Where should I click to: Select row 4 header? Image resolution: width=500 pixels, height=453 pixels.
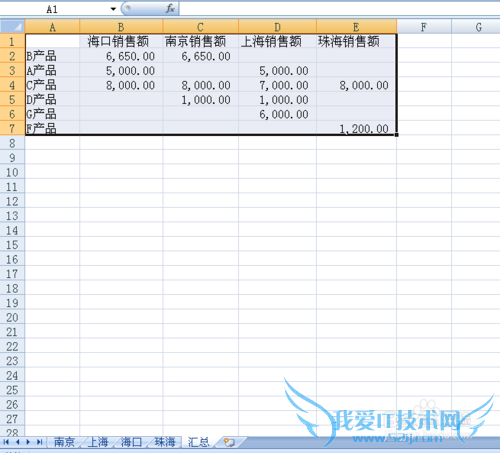(12, 85)
